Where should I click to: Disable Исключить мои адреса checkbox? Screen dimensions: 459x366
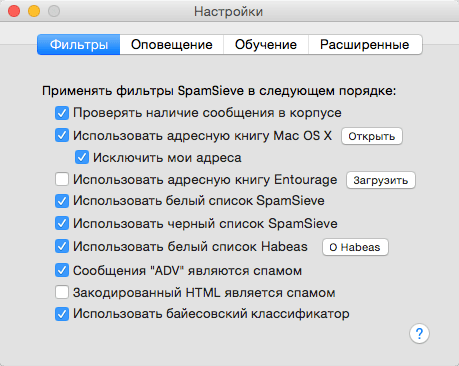(x=82, y=157)
